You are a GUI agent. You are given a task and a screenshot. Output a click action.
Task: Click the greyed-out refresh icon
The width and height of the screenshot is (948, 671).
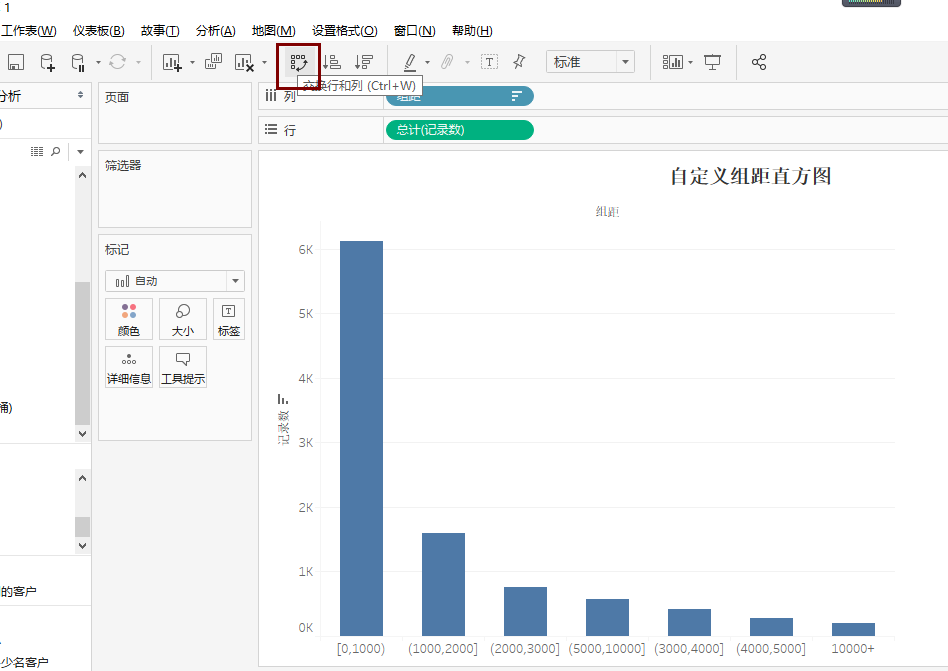click(117, 62)
